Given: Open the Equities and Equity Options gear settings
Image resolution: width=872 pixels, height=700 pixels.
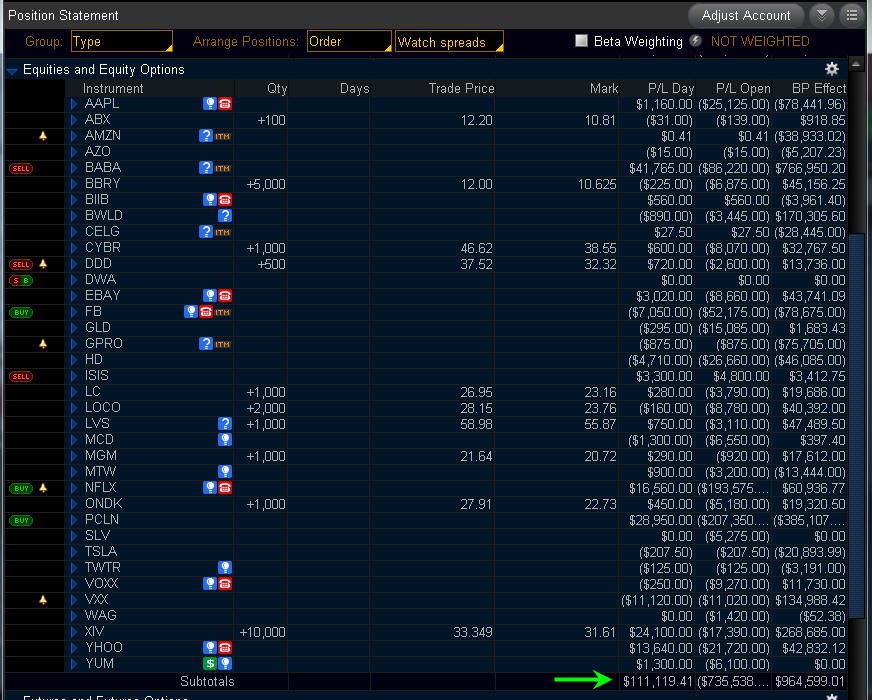Looking at the screenshot, I should point(831,69).
